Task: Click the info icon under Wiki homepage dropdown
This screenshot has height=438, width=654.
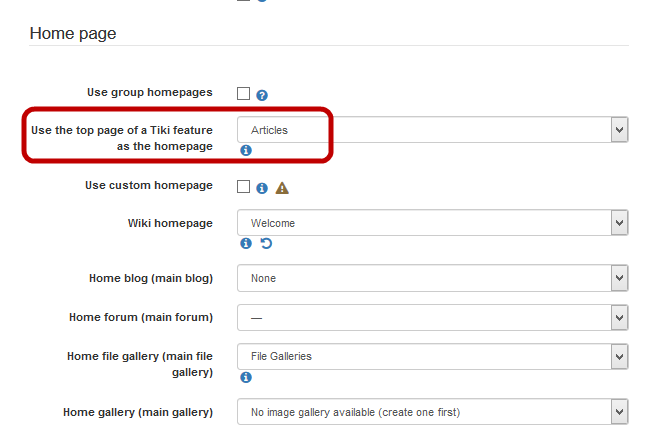Action: 246,243
